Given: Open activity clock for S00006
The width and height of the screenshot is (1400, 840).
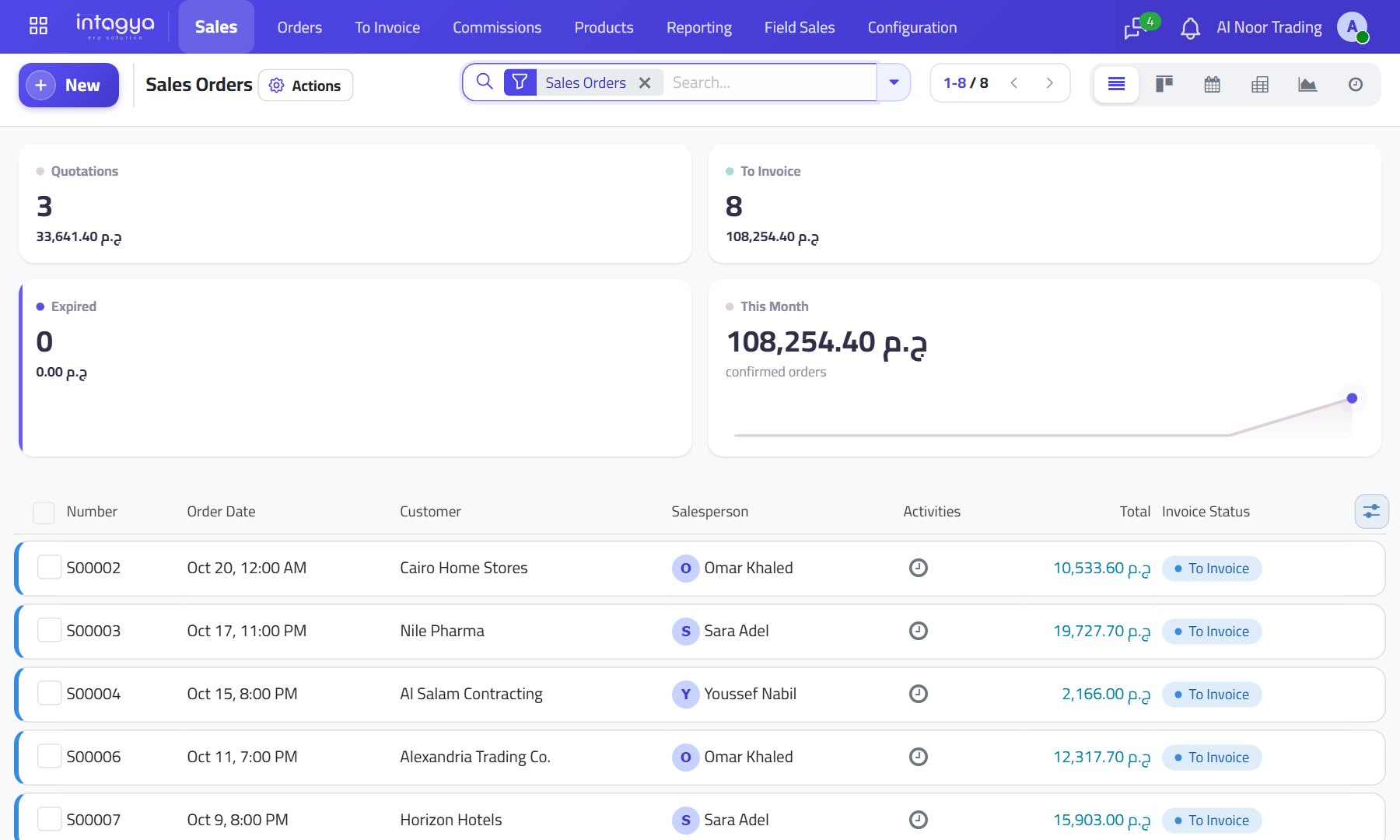Looking at the screenshot, I should [x=919, y=757].
